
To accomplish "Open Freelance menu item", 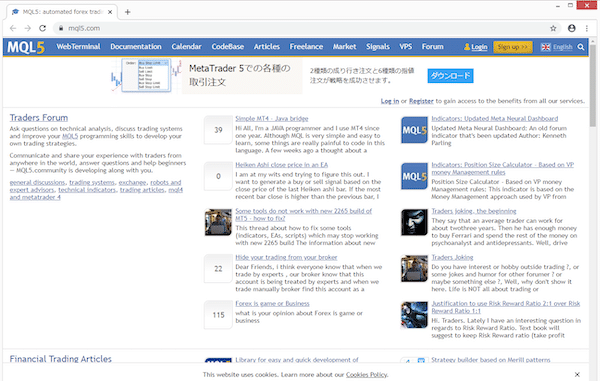I will [306, 47].
